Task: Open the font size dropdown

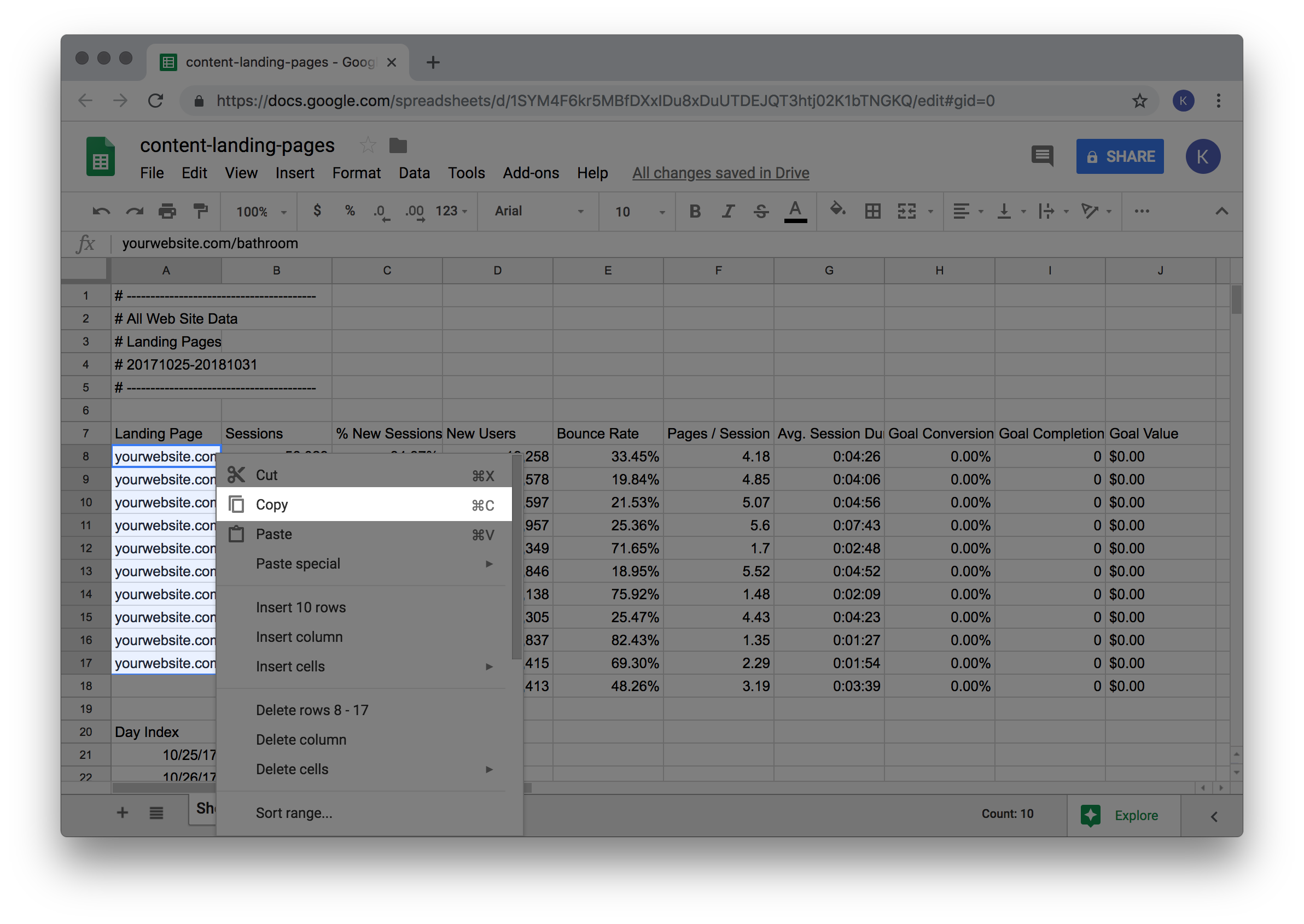Action: 659,211
